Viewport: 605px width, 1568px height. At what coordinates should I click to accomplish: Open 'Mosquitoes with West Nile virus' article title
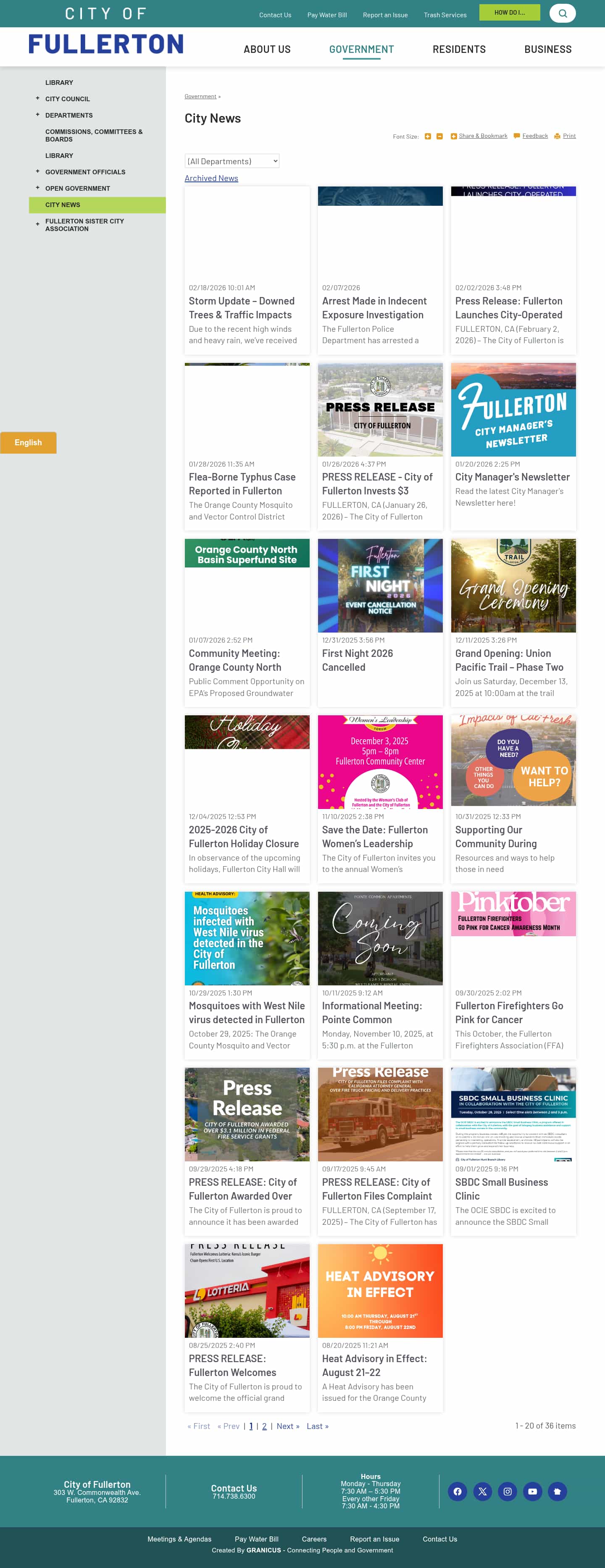(247, 1013)
